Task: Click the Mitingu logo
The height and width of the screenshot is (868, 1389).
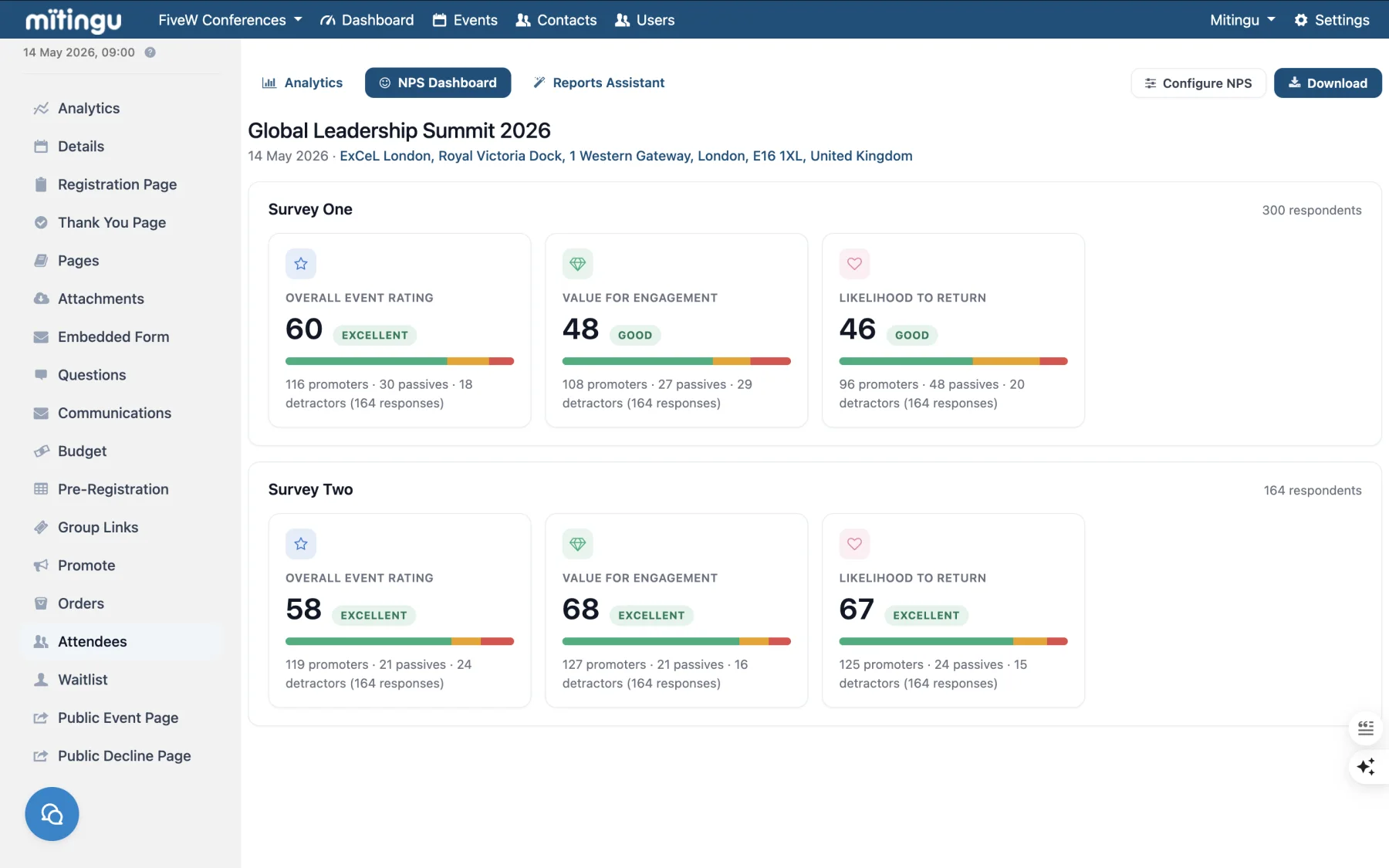Action: click(x=73, y=20)
